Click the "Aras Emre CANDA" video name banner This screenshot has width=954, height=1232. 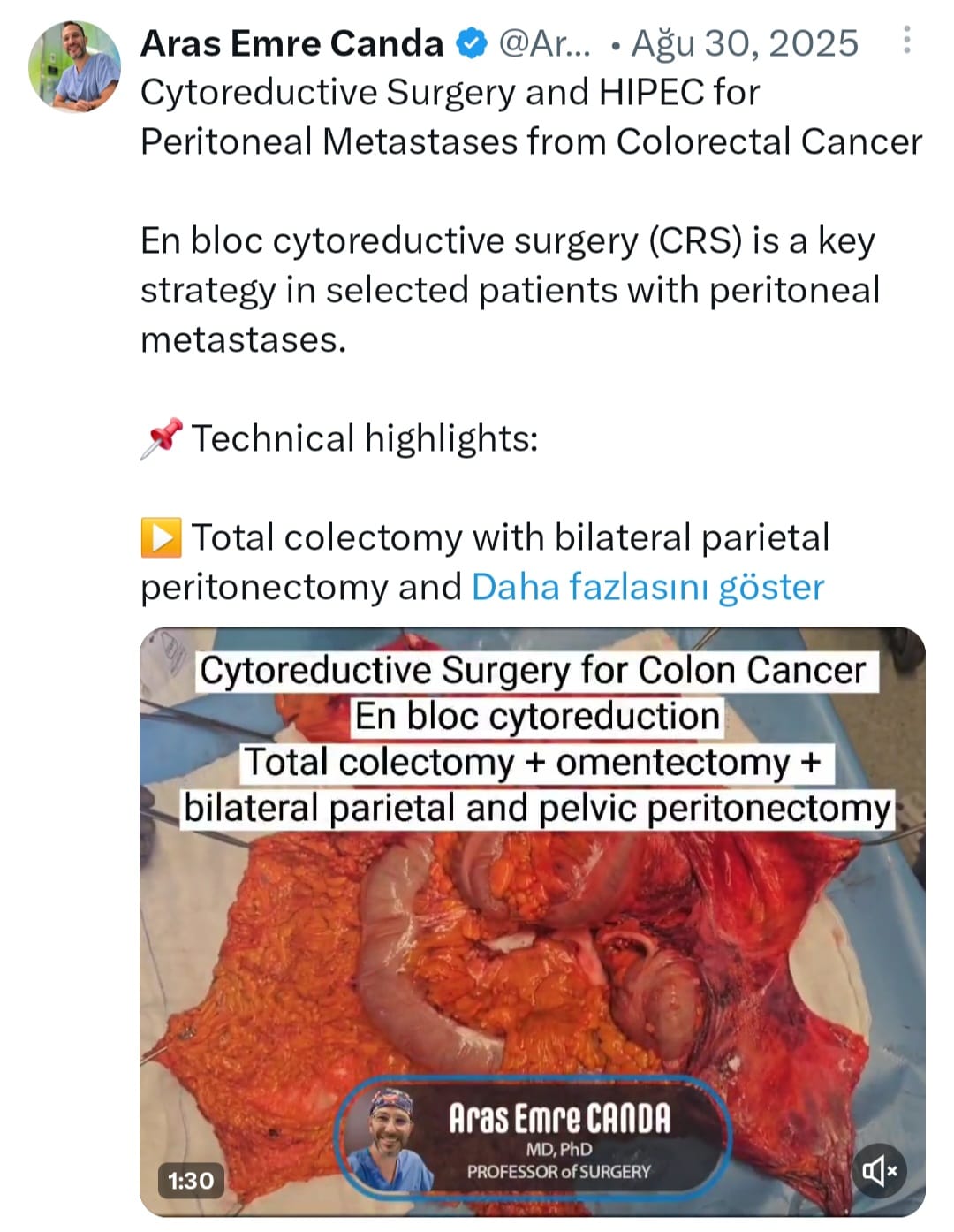pos(559,1118)
